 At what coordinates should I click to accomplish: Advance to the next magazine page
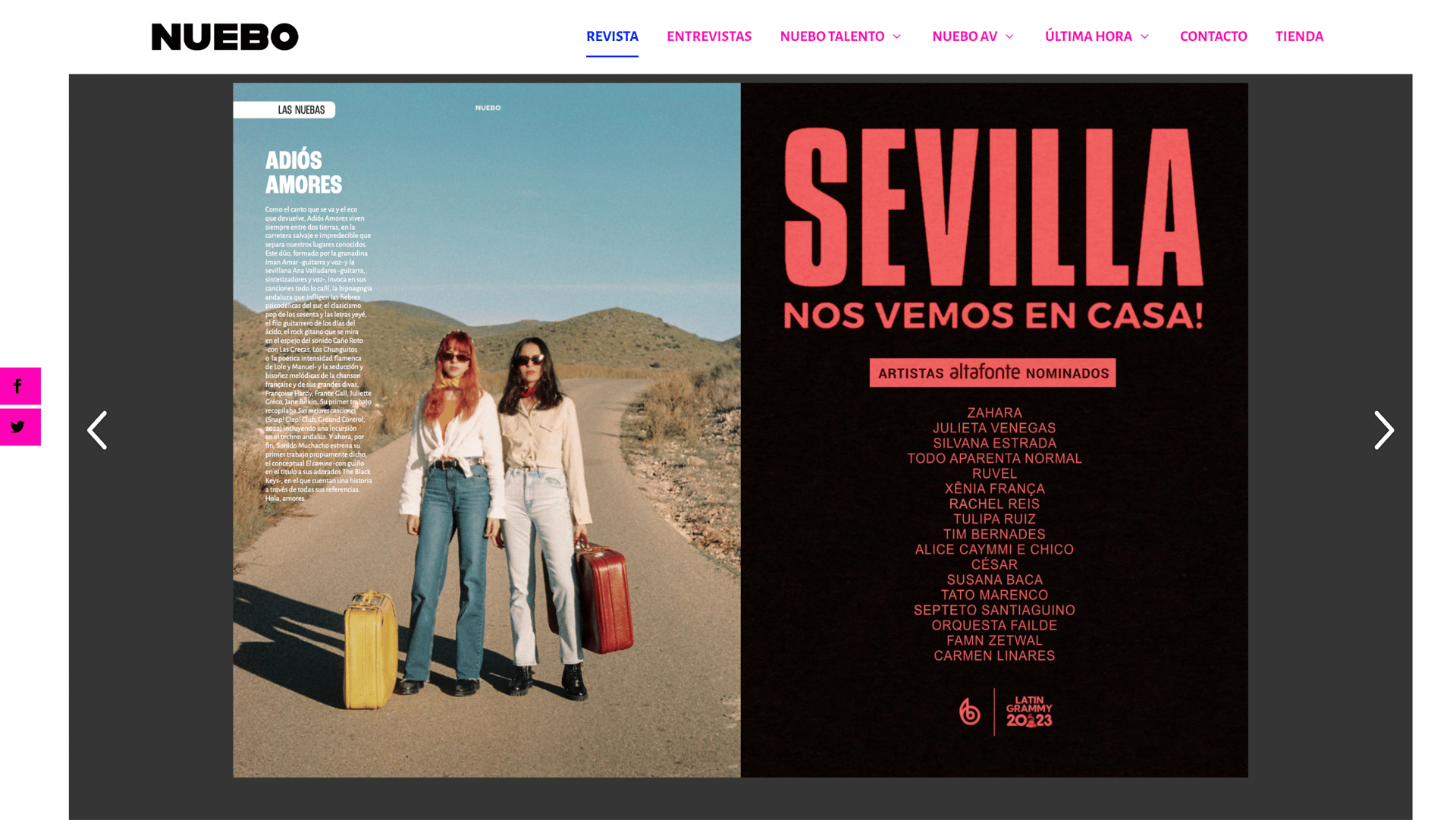[x=1384, y=430]
